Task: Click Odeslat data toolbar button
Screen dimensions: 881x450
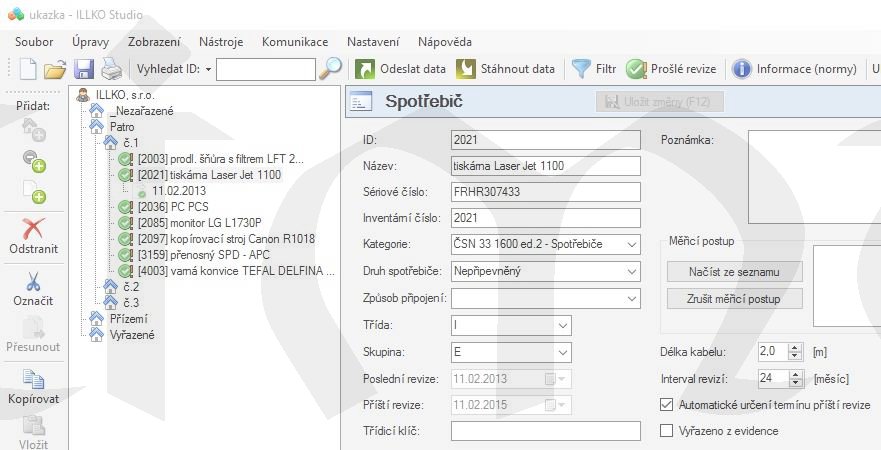Action: pos(403,69)
